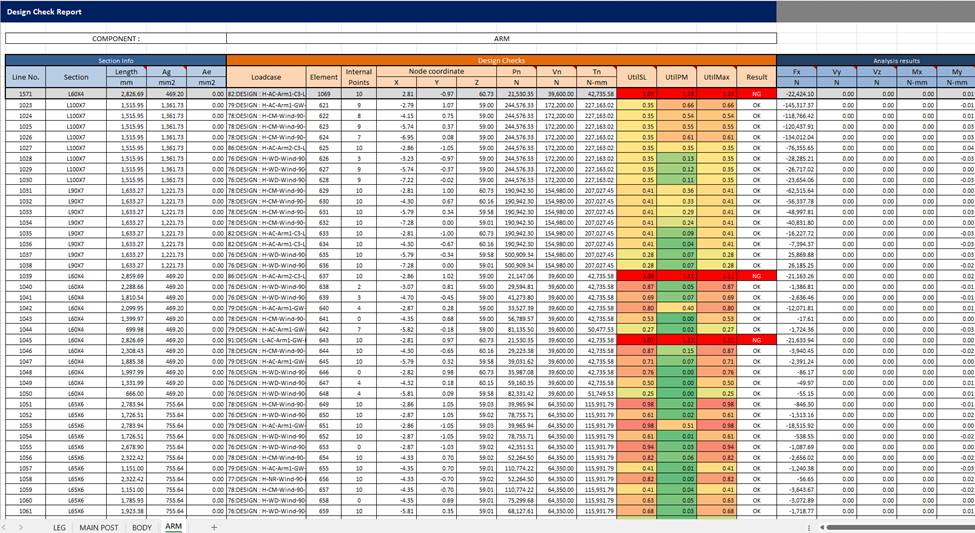
Task: Click the next sheet navigation arrow
Action: tap(23, 526)
